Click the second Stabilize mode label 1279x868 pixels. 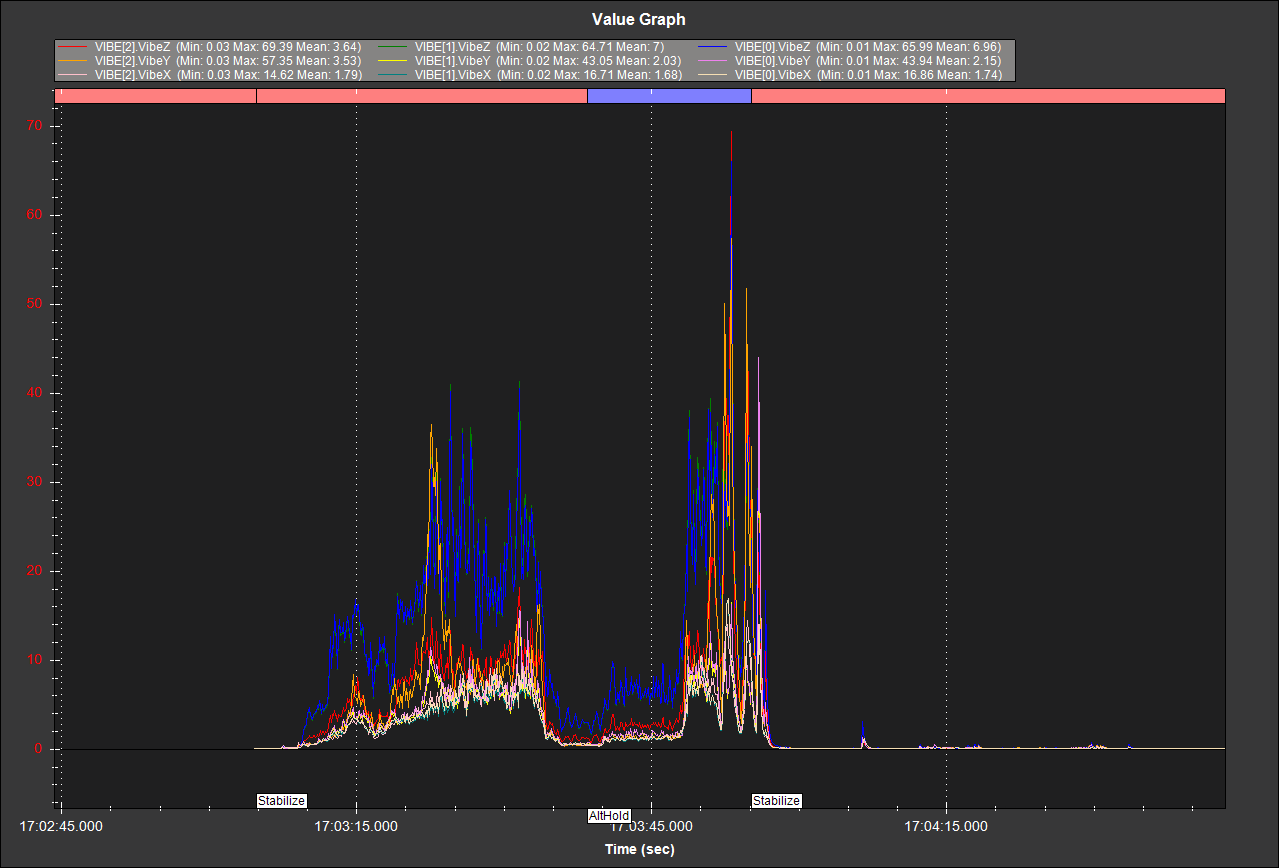click(776, 800)
